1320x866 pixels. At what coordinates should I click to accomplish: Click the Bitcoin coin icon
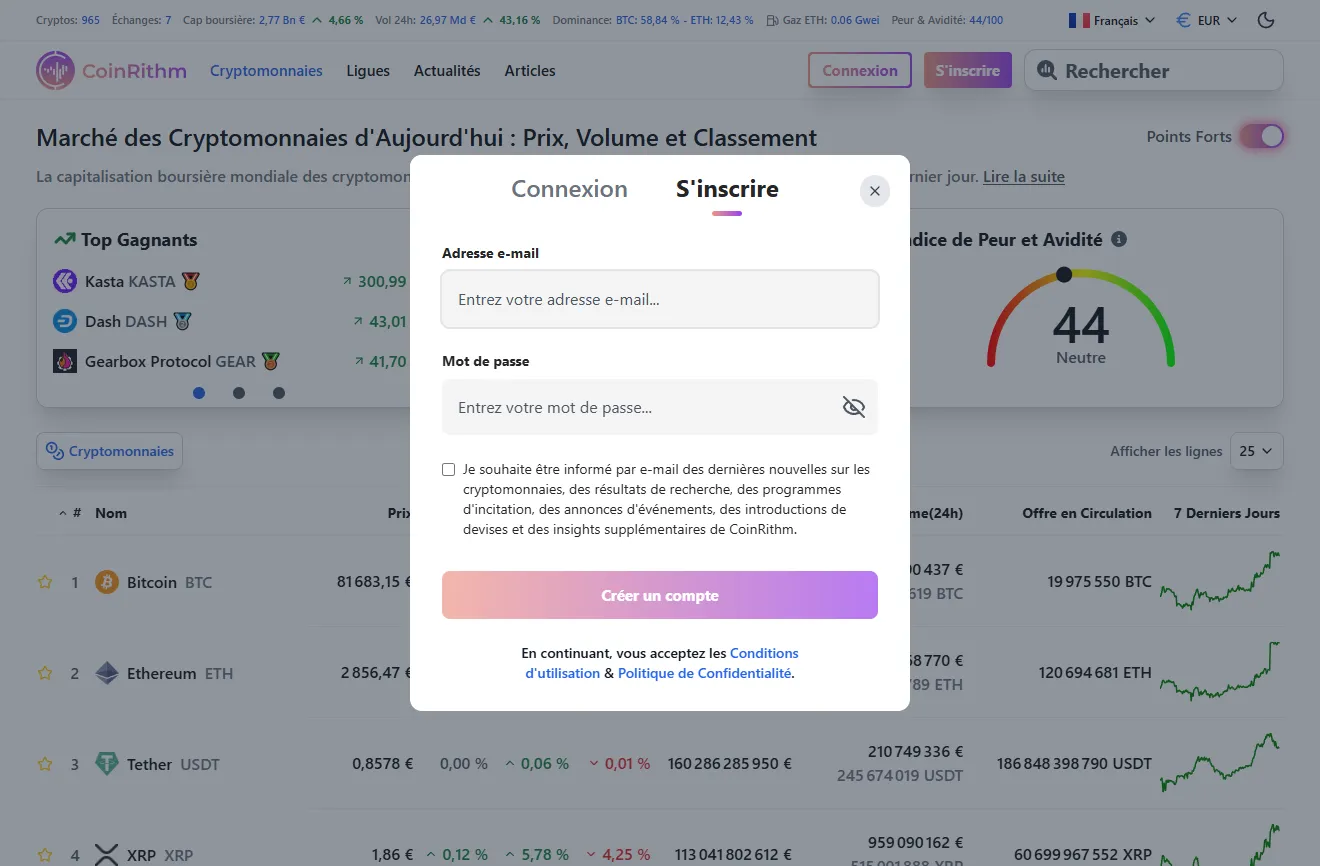(106, 582)
